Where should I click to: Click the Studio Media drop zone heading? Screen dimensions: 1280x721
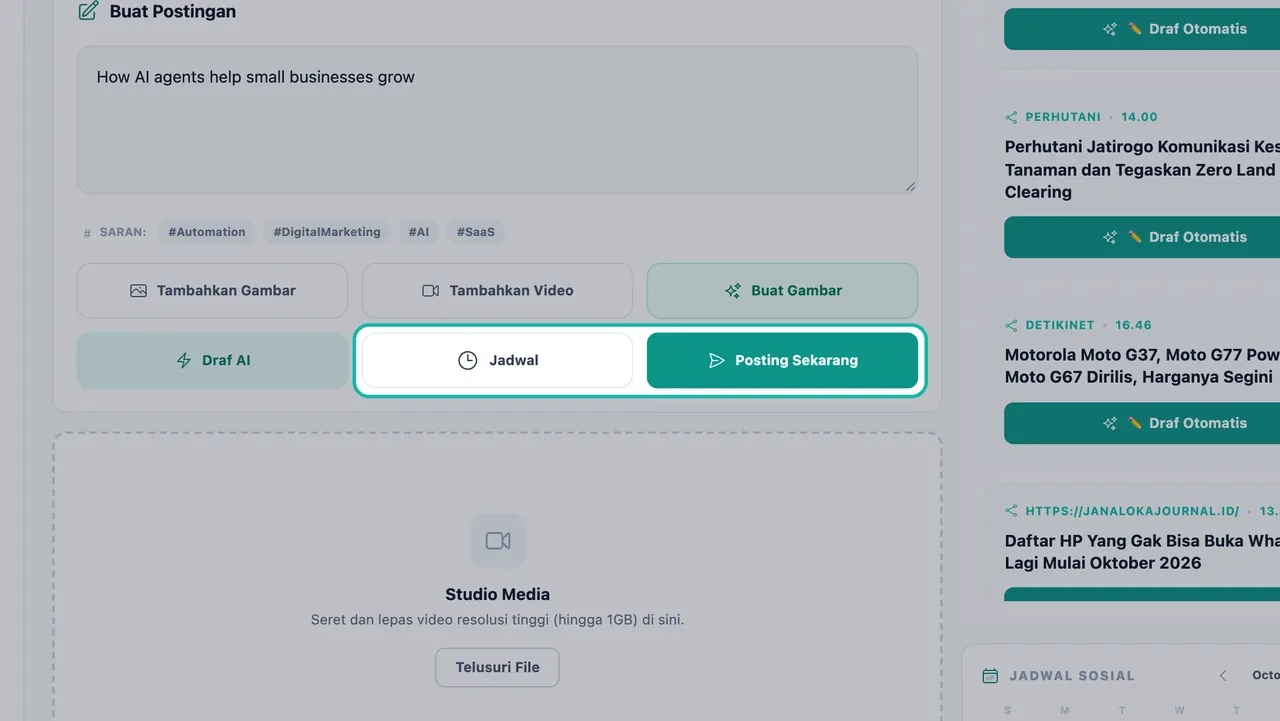point(498,594)
